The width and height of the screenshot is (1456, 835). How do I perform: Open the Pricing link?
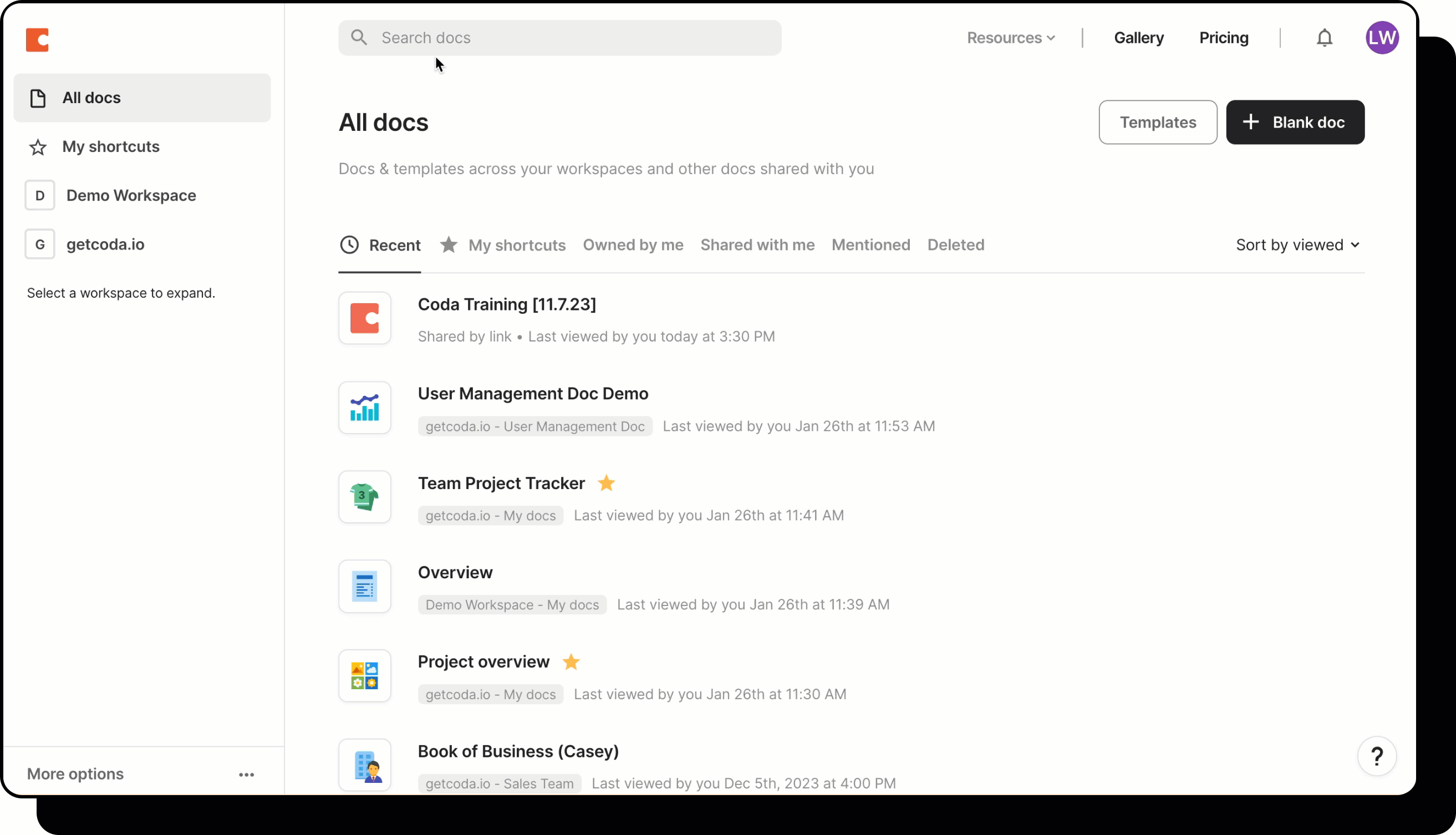(1223, 38)
